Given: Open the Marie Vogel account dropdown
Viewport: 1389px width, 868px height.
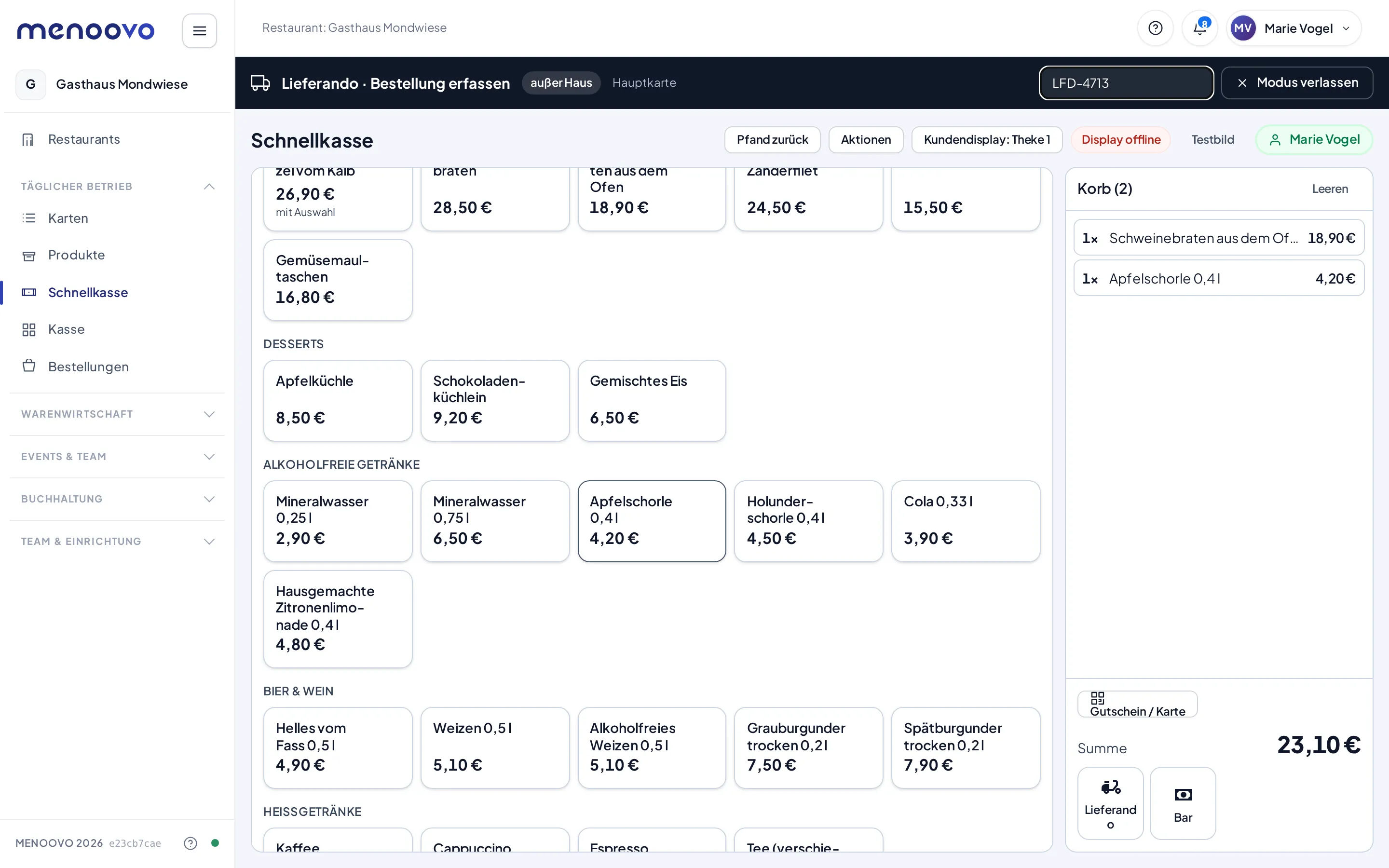Looking at the screenshot, I should (x=1294, y=28).
